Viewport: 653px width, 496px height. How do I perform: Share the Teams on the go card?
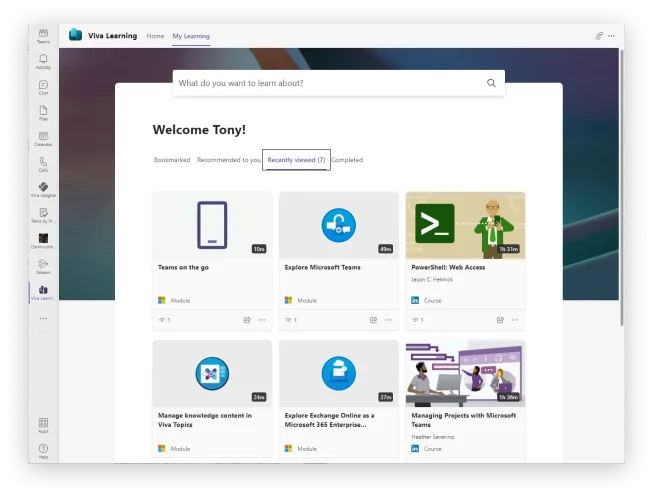click(x=247, y=320)
